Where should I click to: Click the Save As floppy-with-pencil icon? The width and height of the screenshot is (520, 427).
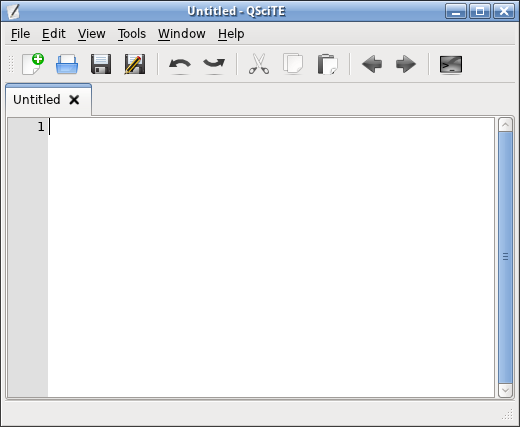[135, 64]
